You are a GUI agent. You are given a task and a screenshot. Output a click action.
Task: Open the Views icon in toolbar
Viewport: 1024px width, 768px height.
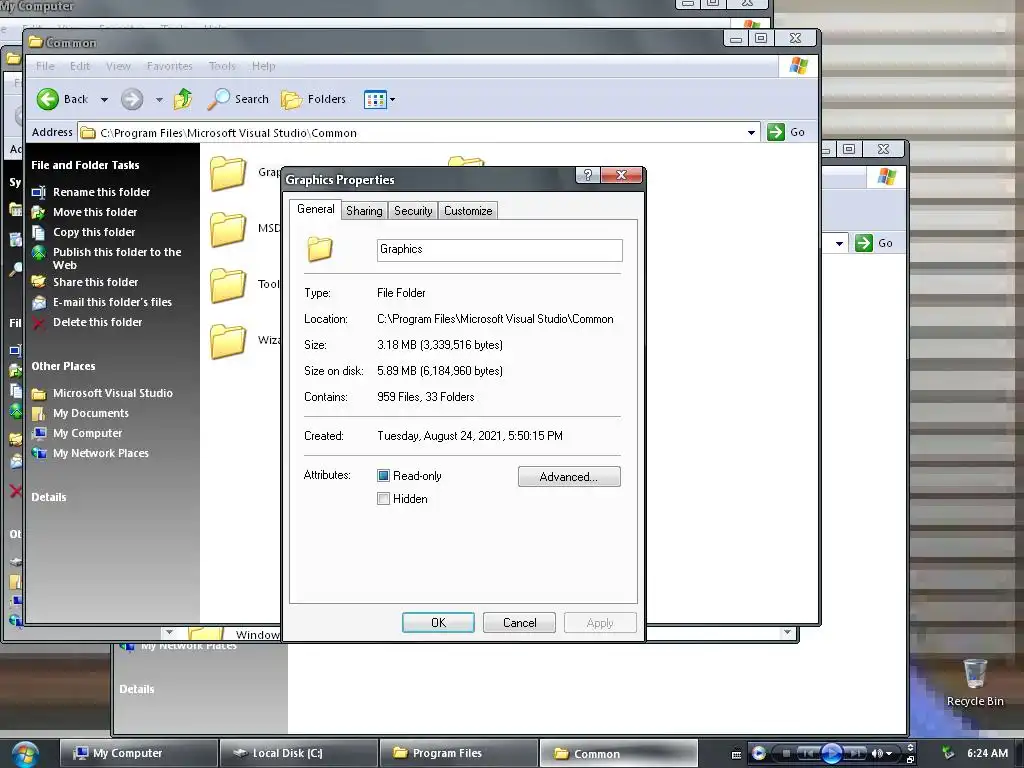(x=376, y=100)
